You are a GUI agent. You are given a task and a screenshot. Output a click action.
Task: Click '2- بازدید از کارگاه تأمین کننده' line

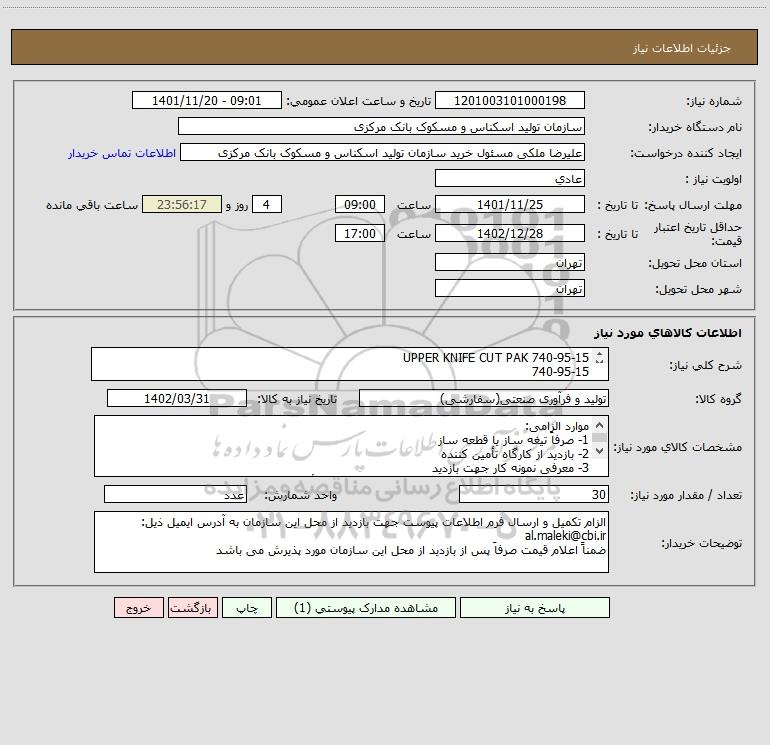[515, 454]
